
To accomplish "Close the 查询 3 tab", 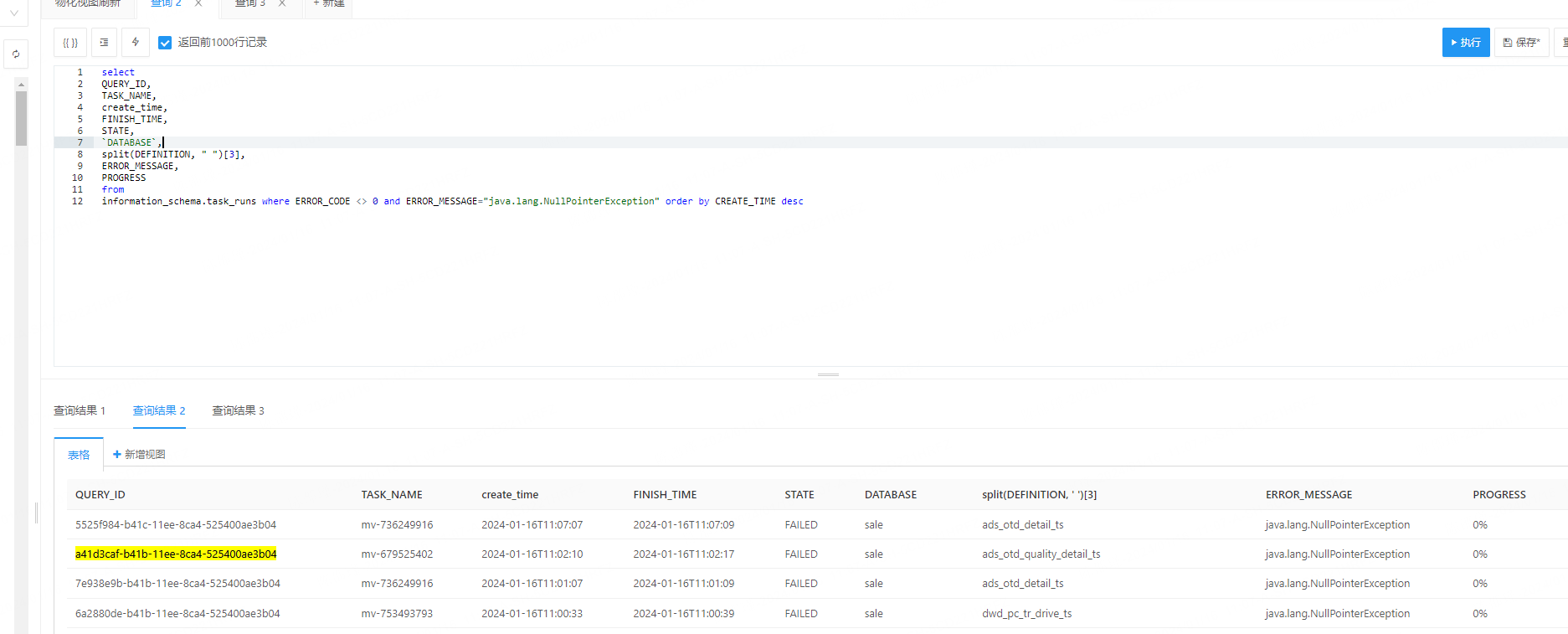I will 282,4.
